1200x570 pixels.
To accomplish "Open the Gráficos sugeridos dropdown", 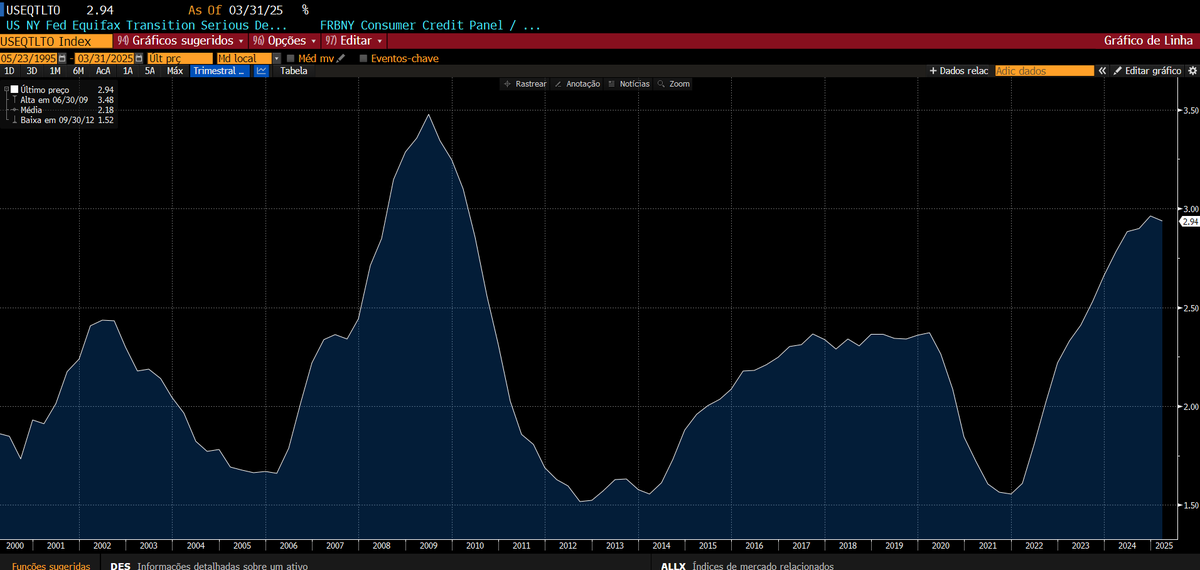I will (181, 41).
